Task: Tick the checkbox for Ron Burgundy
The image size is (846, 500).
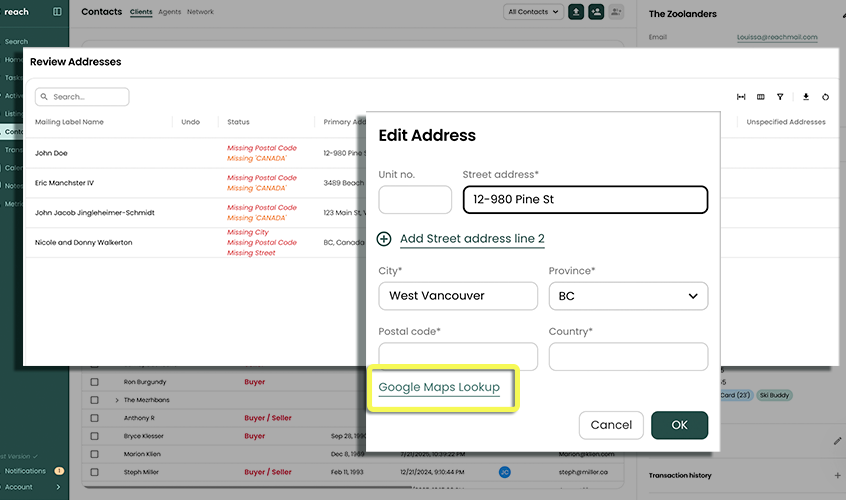Action: tap(95, 382)
